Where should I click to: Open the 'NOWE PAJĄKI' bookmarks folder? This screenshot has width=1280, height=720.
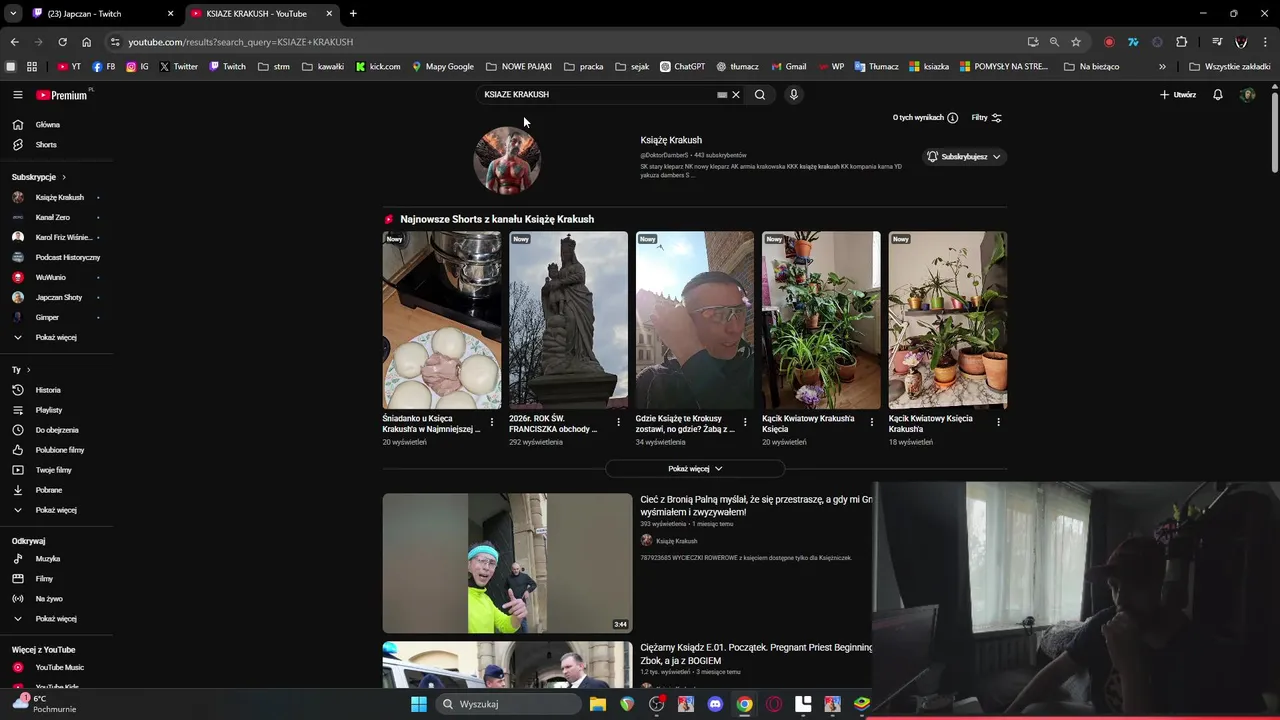(x=519, y=67)
